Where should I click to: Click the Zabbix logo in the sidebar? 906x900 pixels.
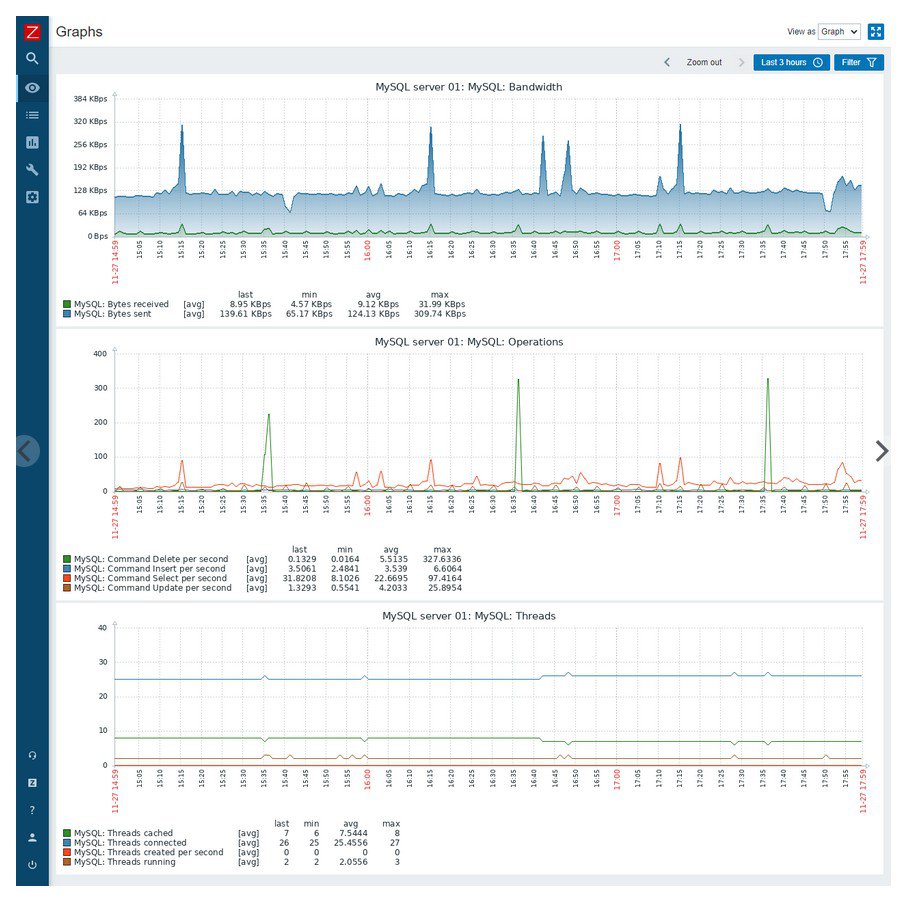click(32, 32)
